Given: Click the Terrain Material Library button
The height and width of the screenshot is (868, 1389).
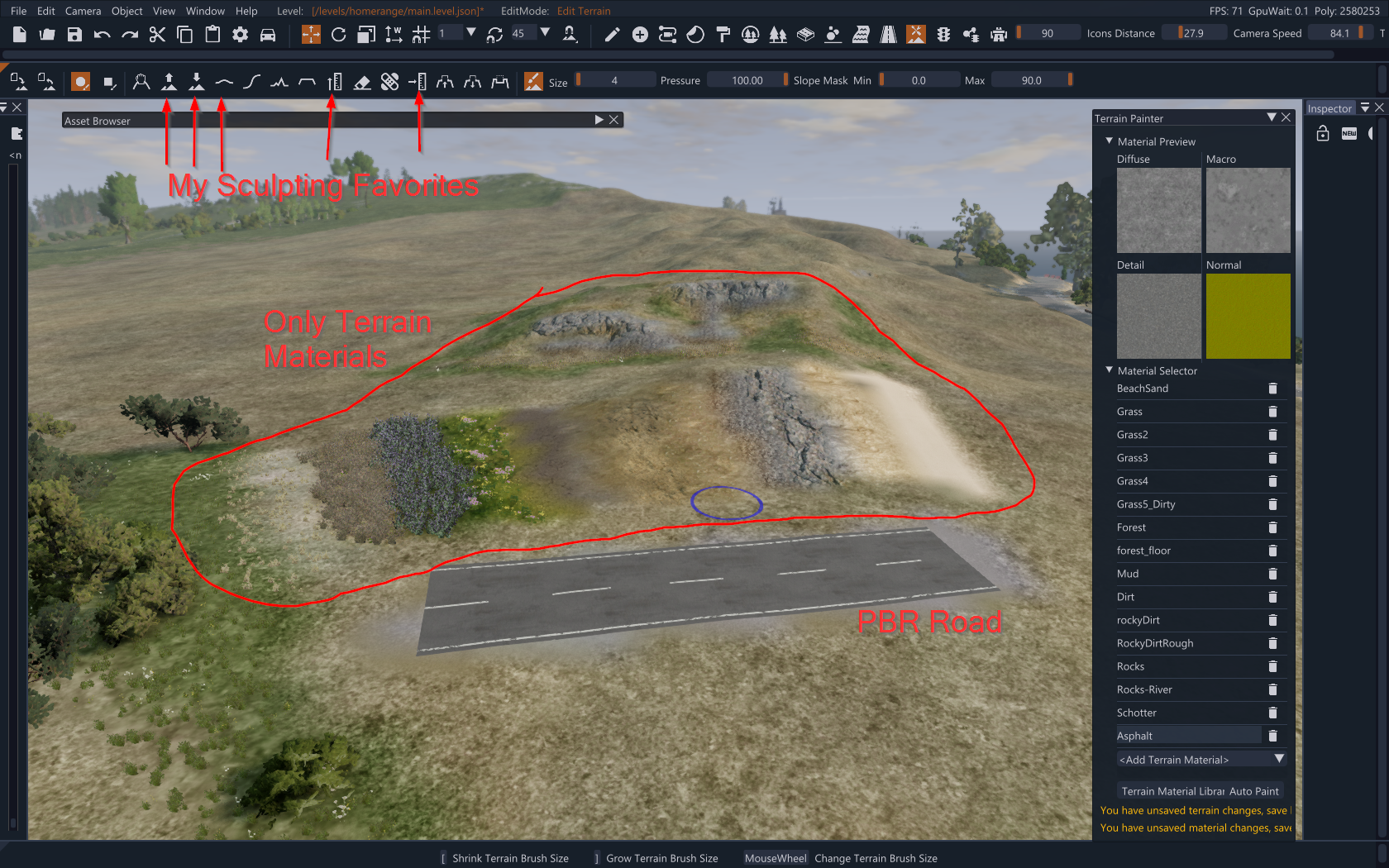Looking at the screenshot, I should pyautogui.click(x=1172, y=791).
